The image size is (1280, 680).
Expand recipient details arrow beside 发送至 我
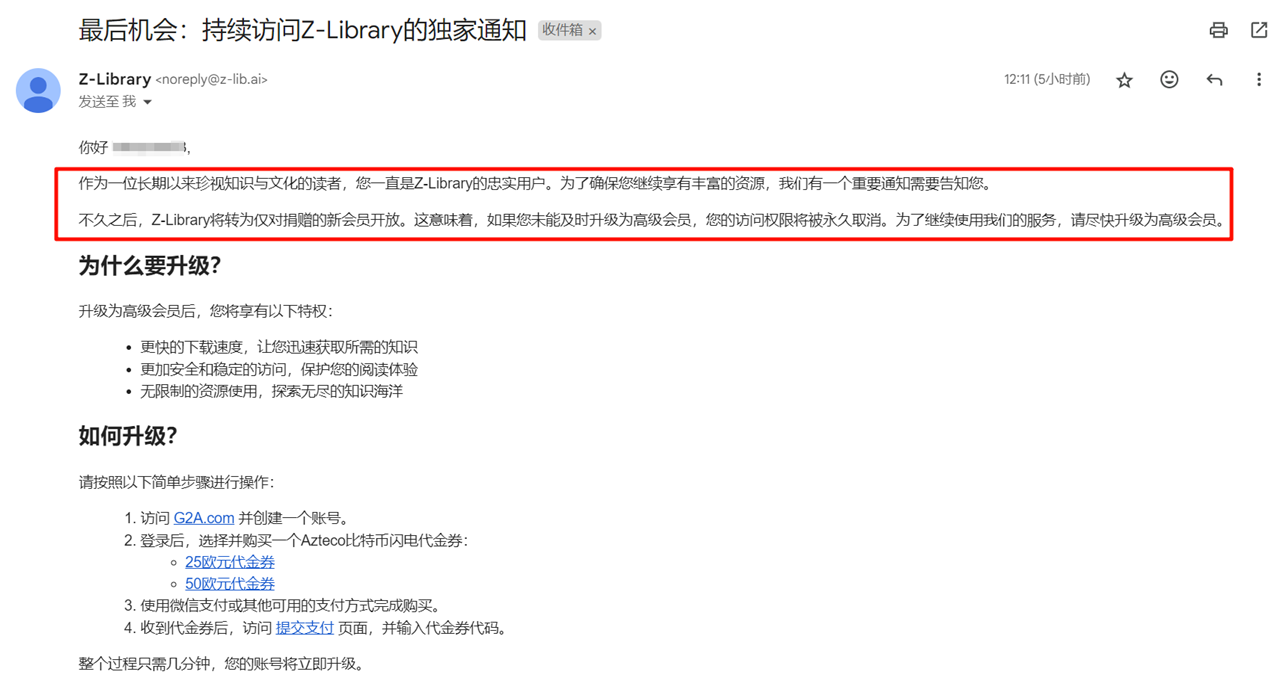(148, 102)
